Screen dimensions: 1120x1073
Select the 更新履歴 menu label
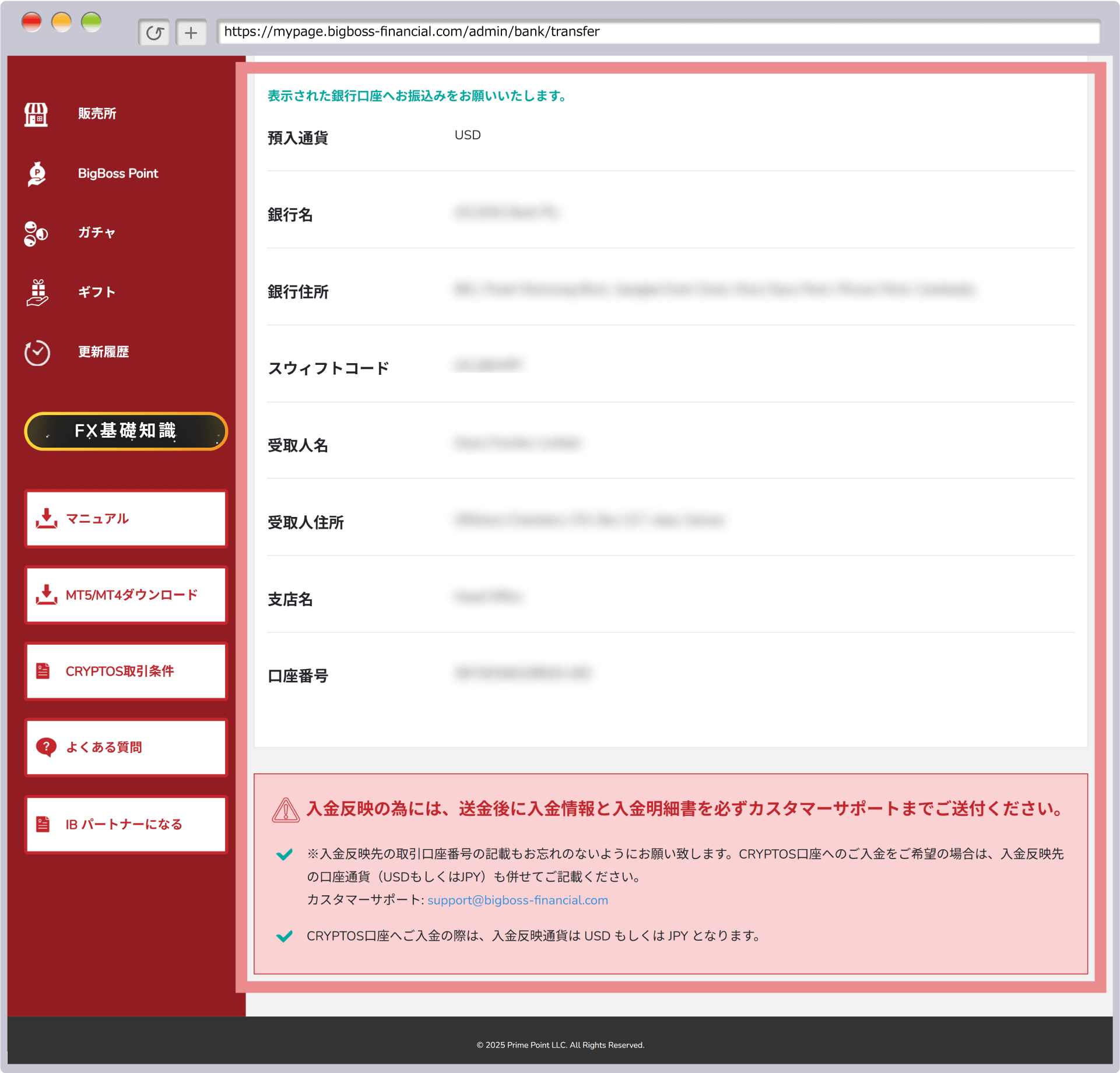[104, 352]
